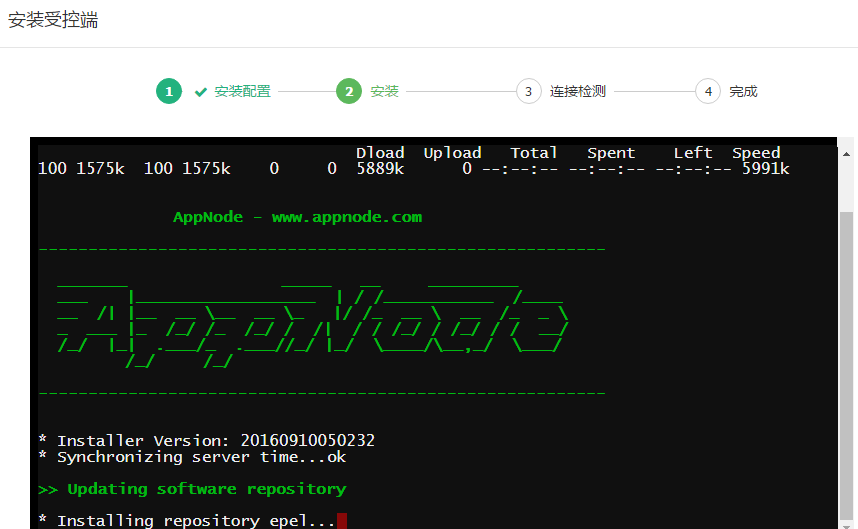
Task: Click the Synchronizing server time line
Action: click(x=192, y=457)
